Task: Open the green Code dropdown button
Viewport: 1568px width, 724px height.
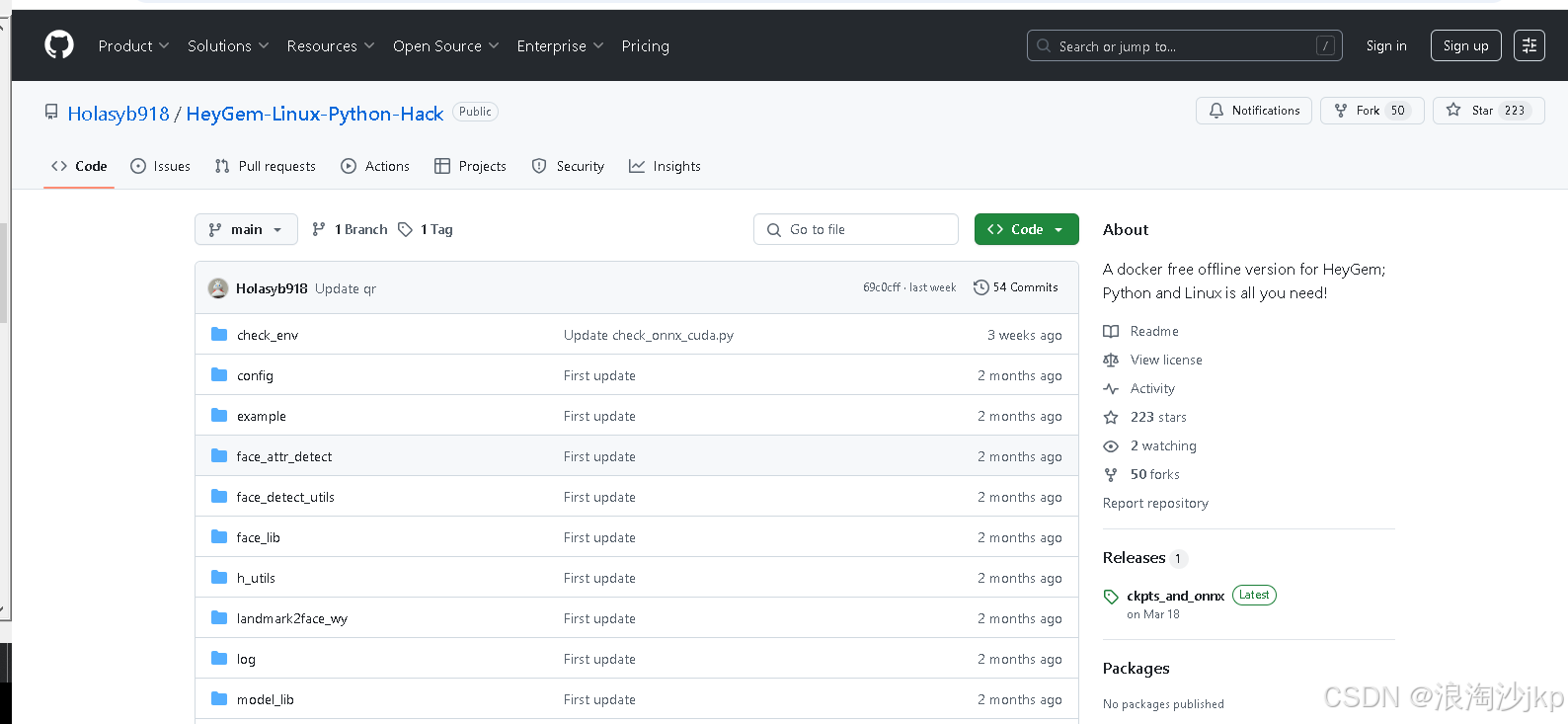Action: click(x=1026, y=229)
